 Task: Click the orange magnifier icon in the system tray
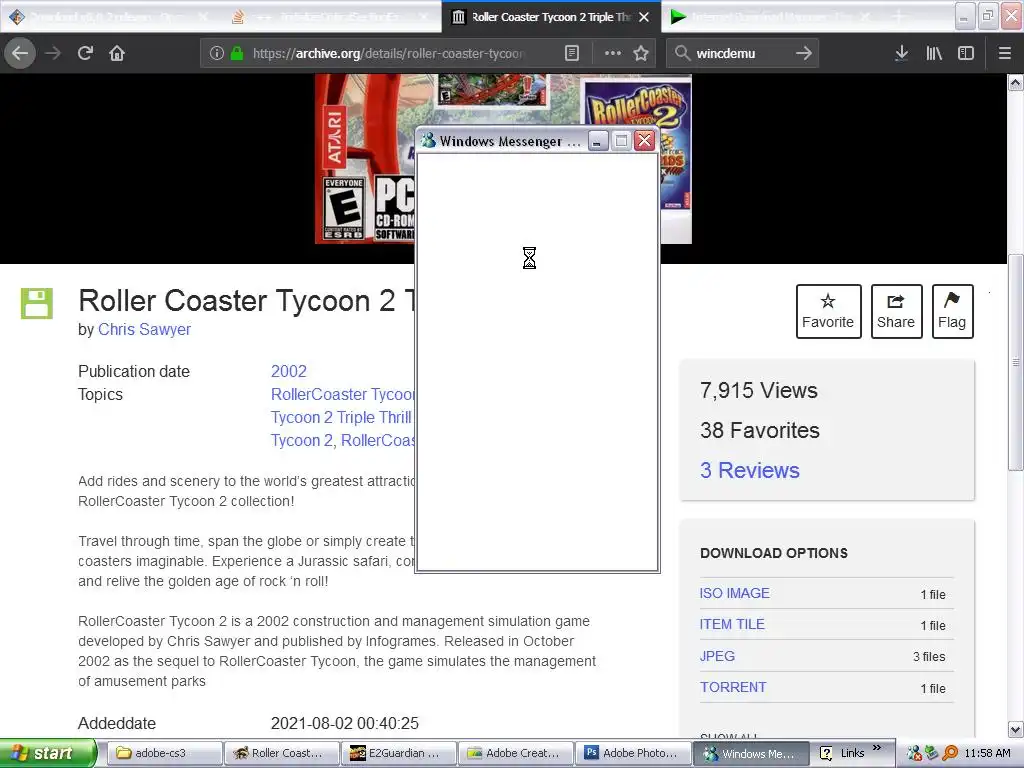pyautogui.click(x=950, y=753)
